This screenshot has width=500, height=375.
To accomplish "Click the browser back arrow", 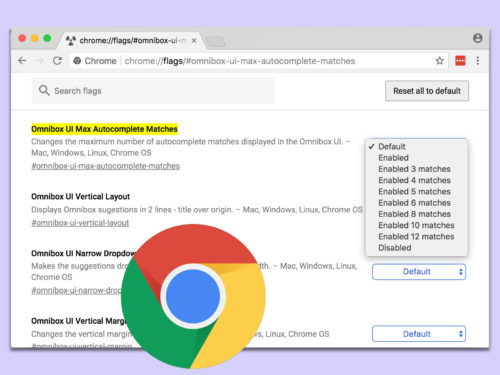I will pos(22,61).
